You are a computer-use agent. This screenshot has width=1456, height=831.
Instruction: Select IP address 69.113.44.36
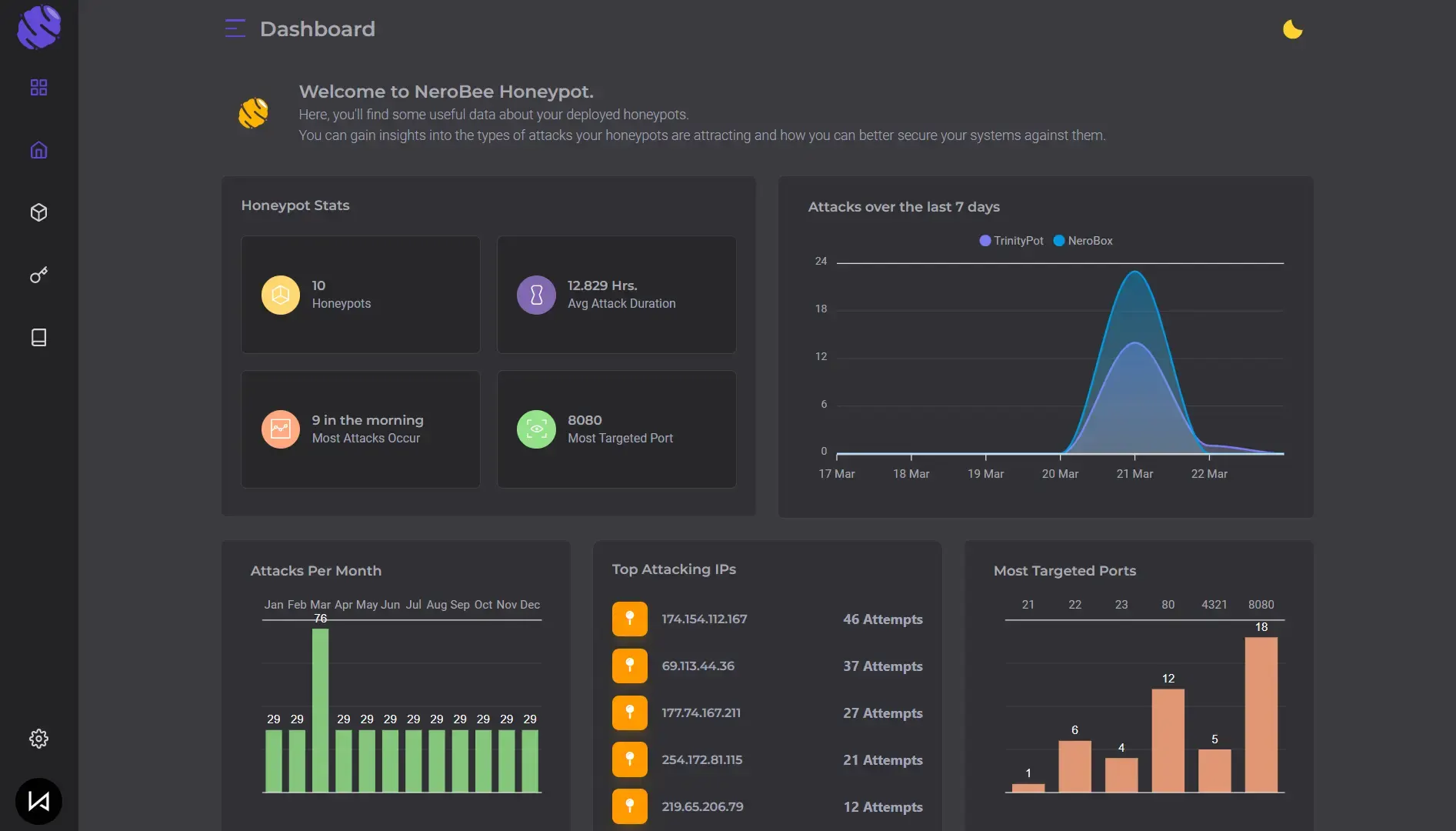point(698,666)
